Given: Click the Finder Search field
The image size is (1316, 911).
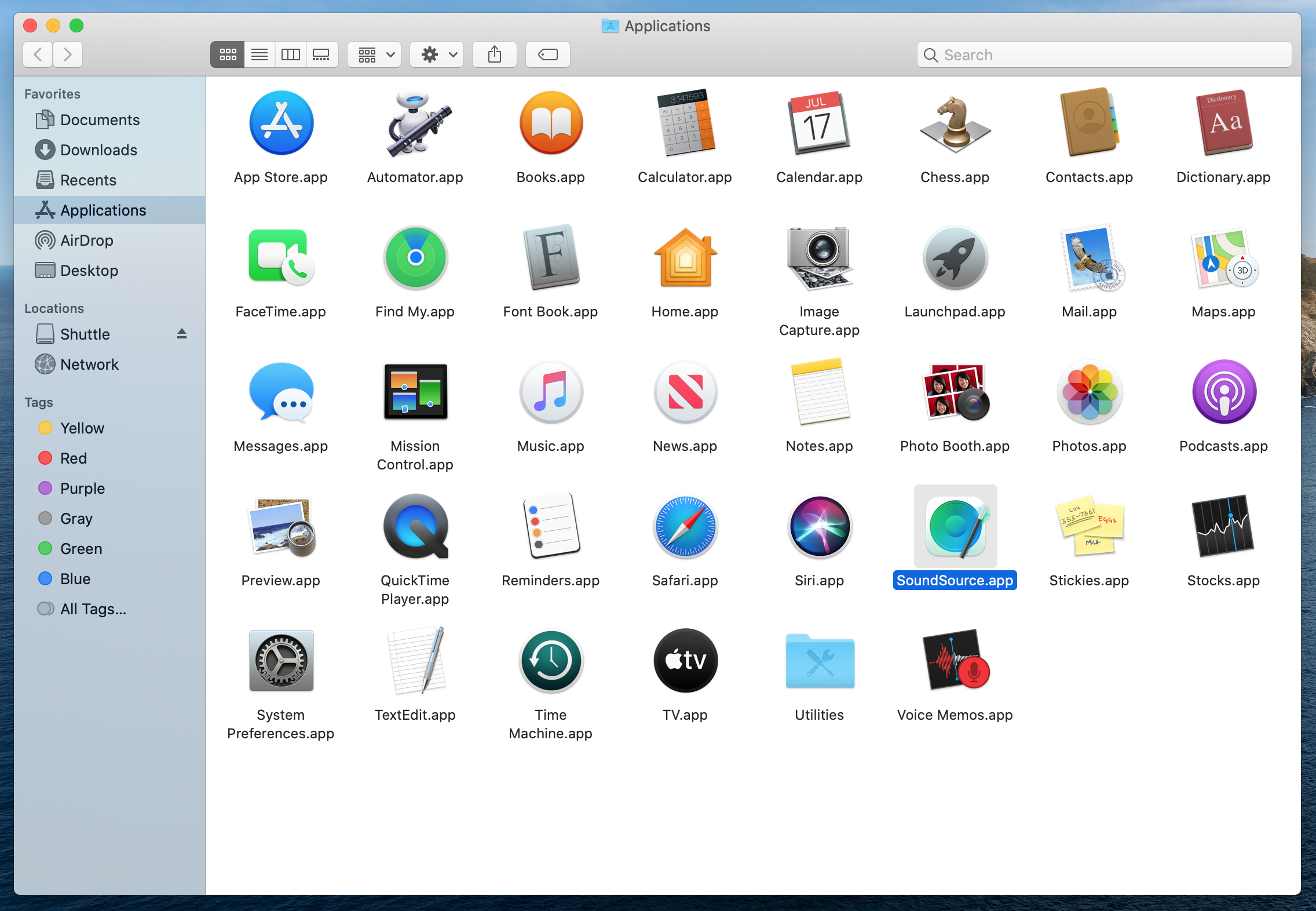Looking at the screenshot, I should 1104,54.
